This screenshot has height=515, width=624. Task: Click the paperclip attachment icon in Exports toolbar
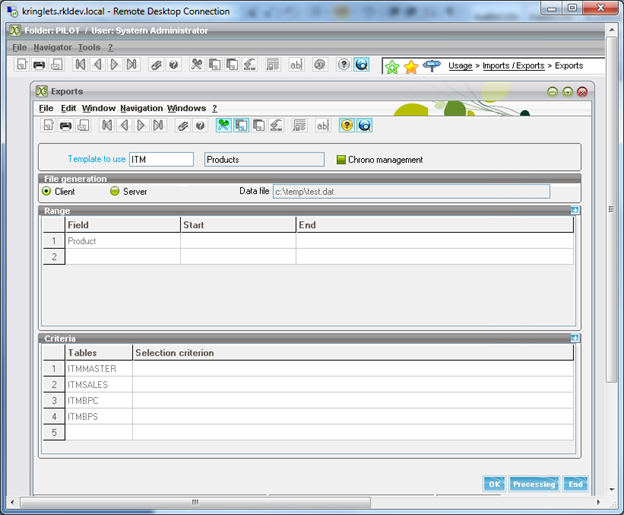pos(184,125)
